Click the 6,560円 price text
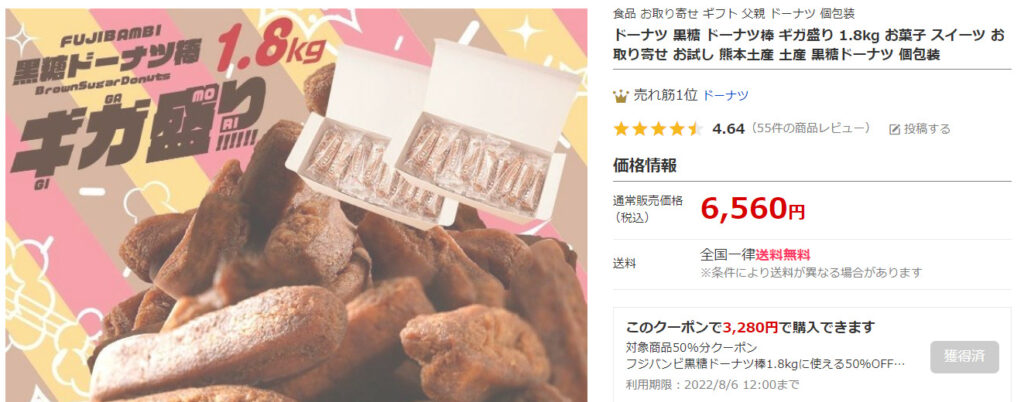 pyautogui.click(x=753, y=208)
